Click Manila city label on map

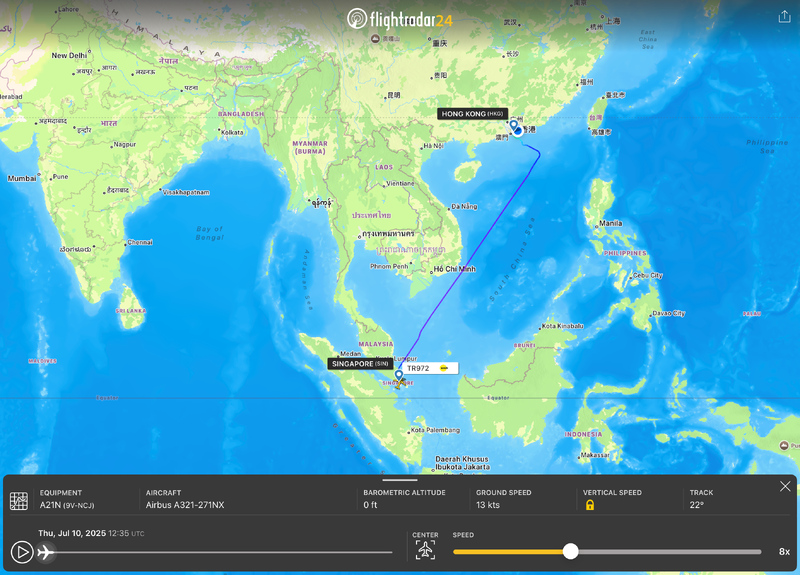(x=611, y=223)
